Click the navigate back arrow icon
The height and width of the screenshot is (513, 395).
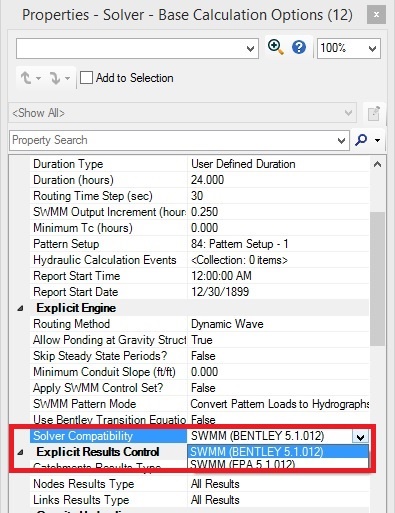[26, 78]
